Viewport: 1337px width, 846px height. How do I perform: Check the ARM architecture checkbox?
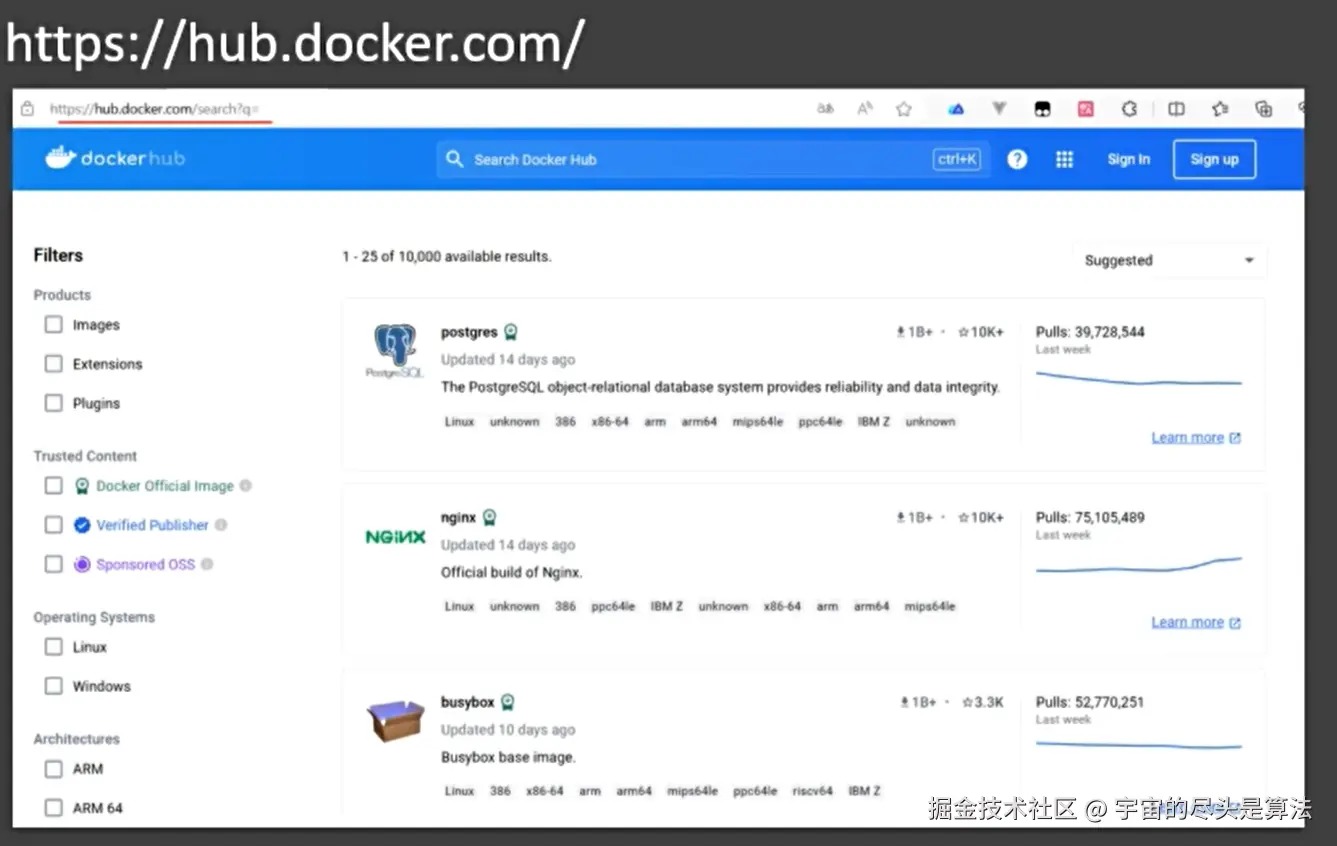(54, 769)
